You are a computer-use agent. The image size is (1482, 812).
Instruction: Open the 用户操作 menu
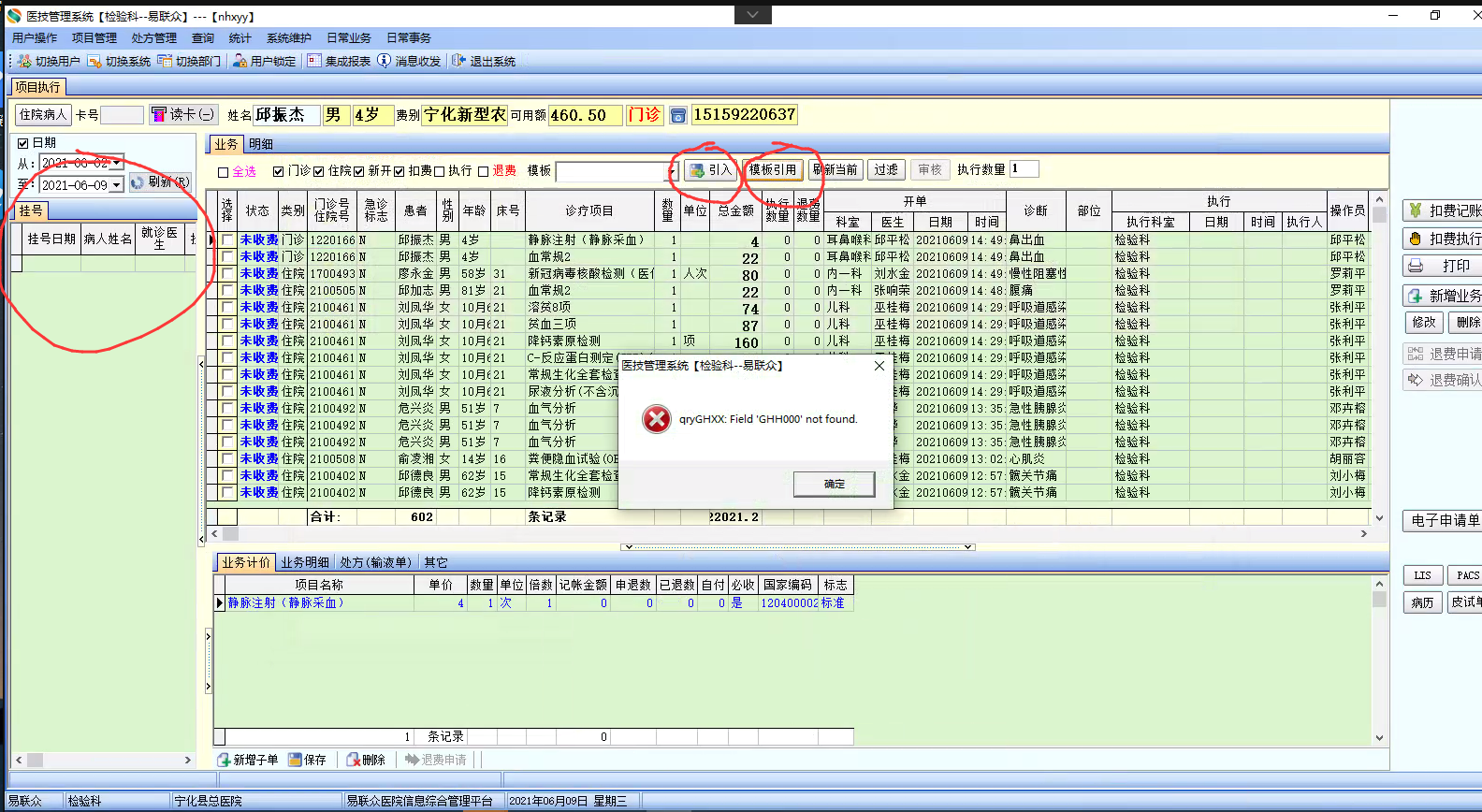coord(35,38)
